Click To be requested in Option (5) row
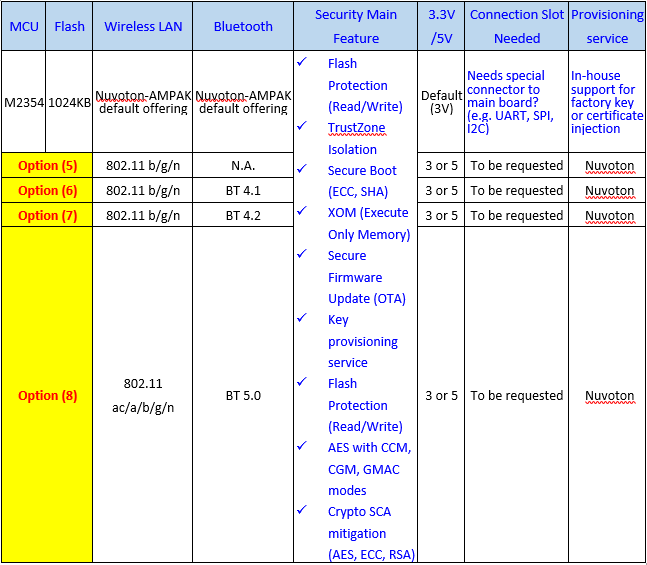The image size is (647, 565). pyautogui.click(x=517, y=165)
